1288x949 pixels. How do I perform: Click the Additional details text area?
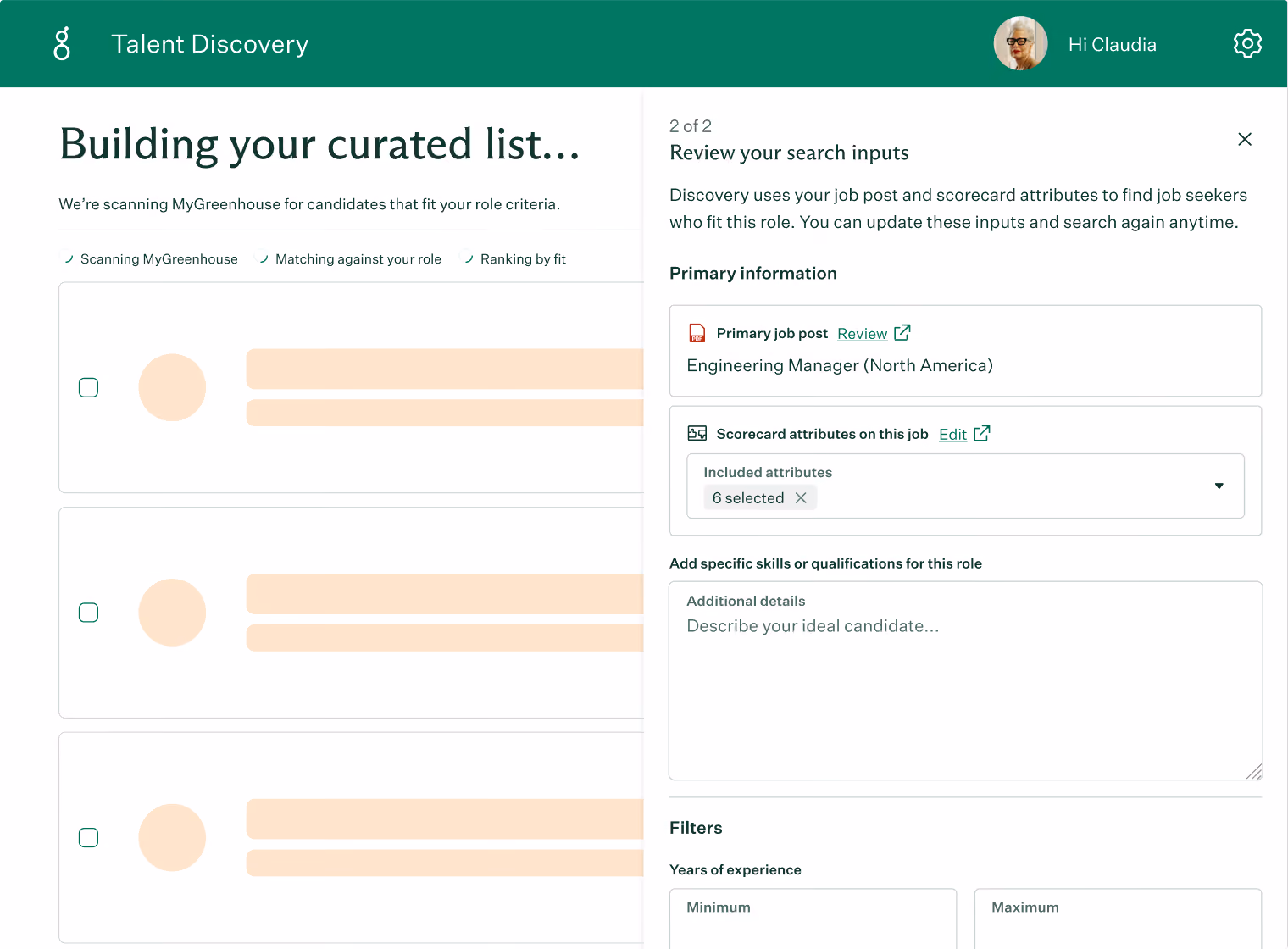[965, 680]
